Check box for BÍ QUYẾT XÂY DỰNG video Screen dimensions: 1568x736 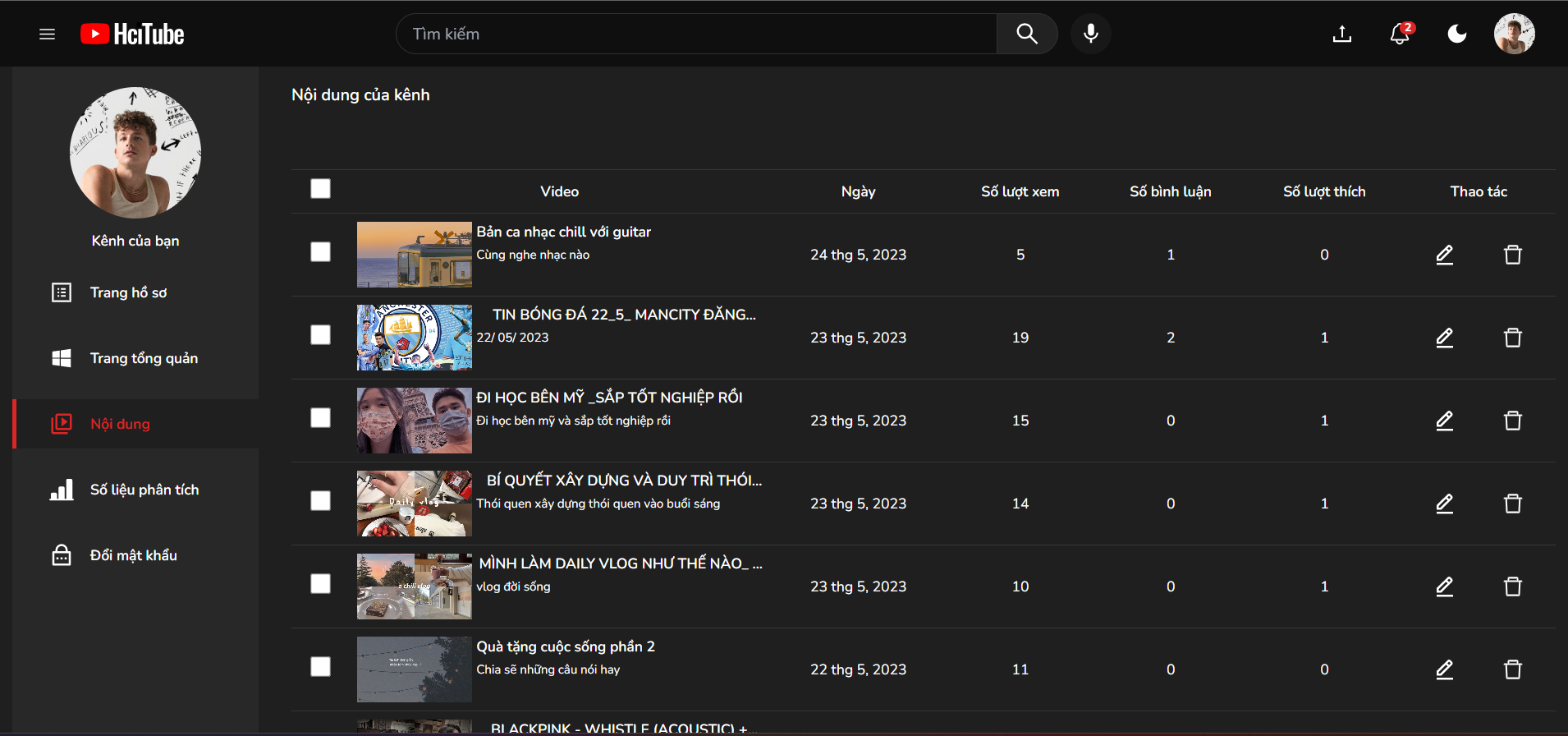click(321, 501)
